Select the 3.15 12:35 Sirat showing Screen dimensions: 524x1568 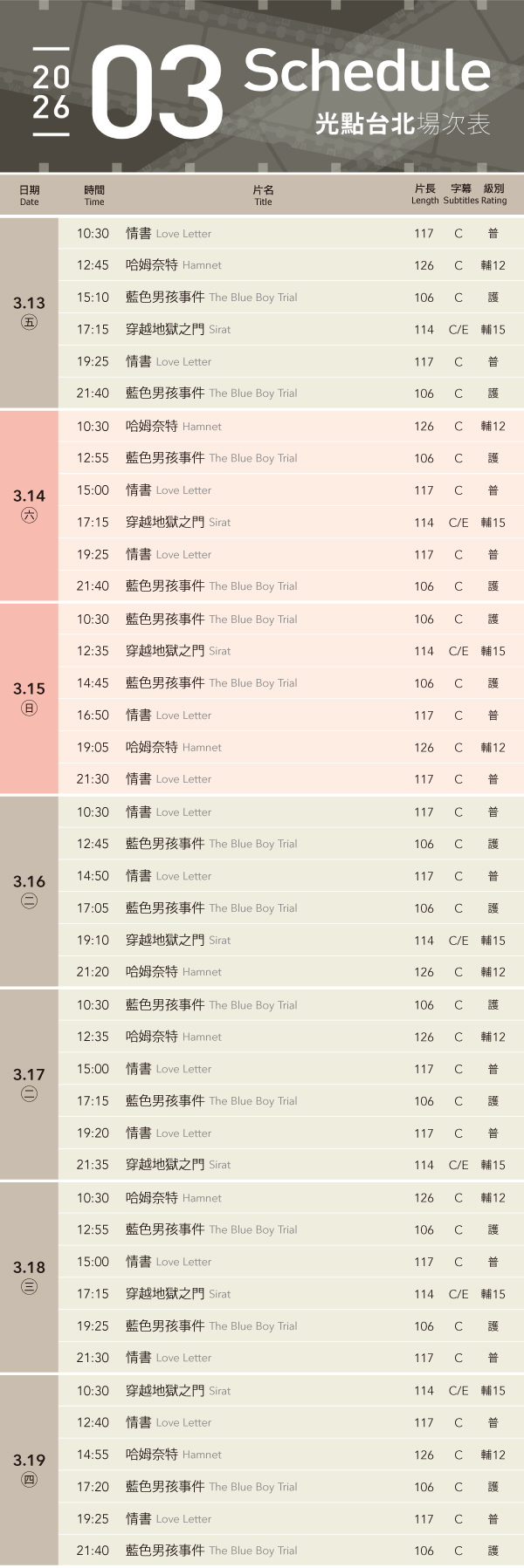pos(178,651)
